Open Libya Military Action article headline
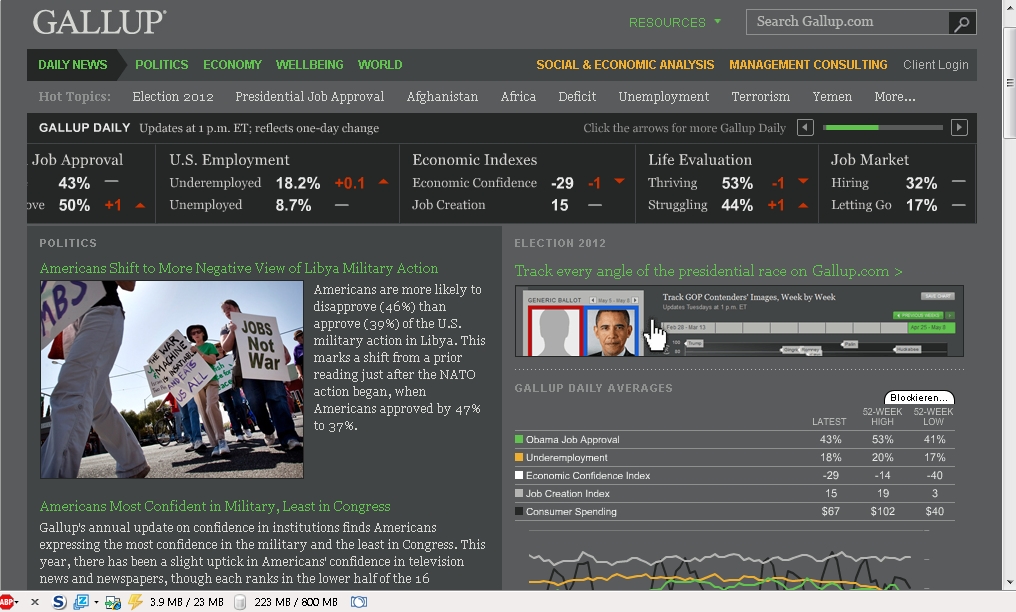Image resolution: width=1016 pixels, height=612 pixels. pyautogui.click(x=238, y=268)
